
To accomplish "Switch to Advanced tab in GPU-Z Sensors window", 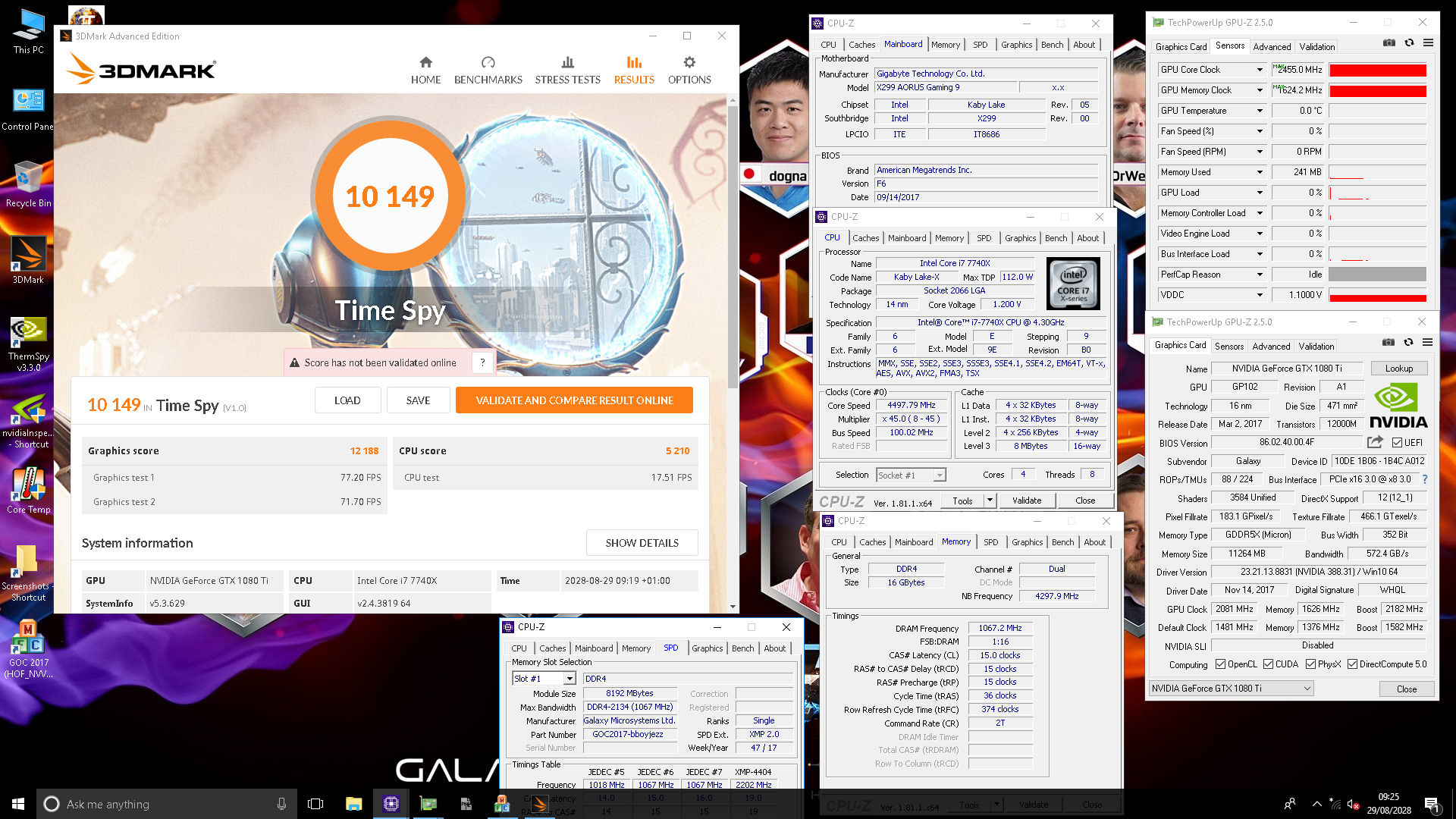I will [x=1272, y=47].
